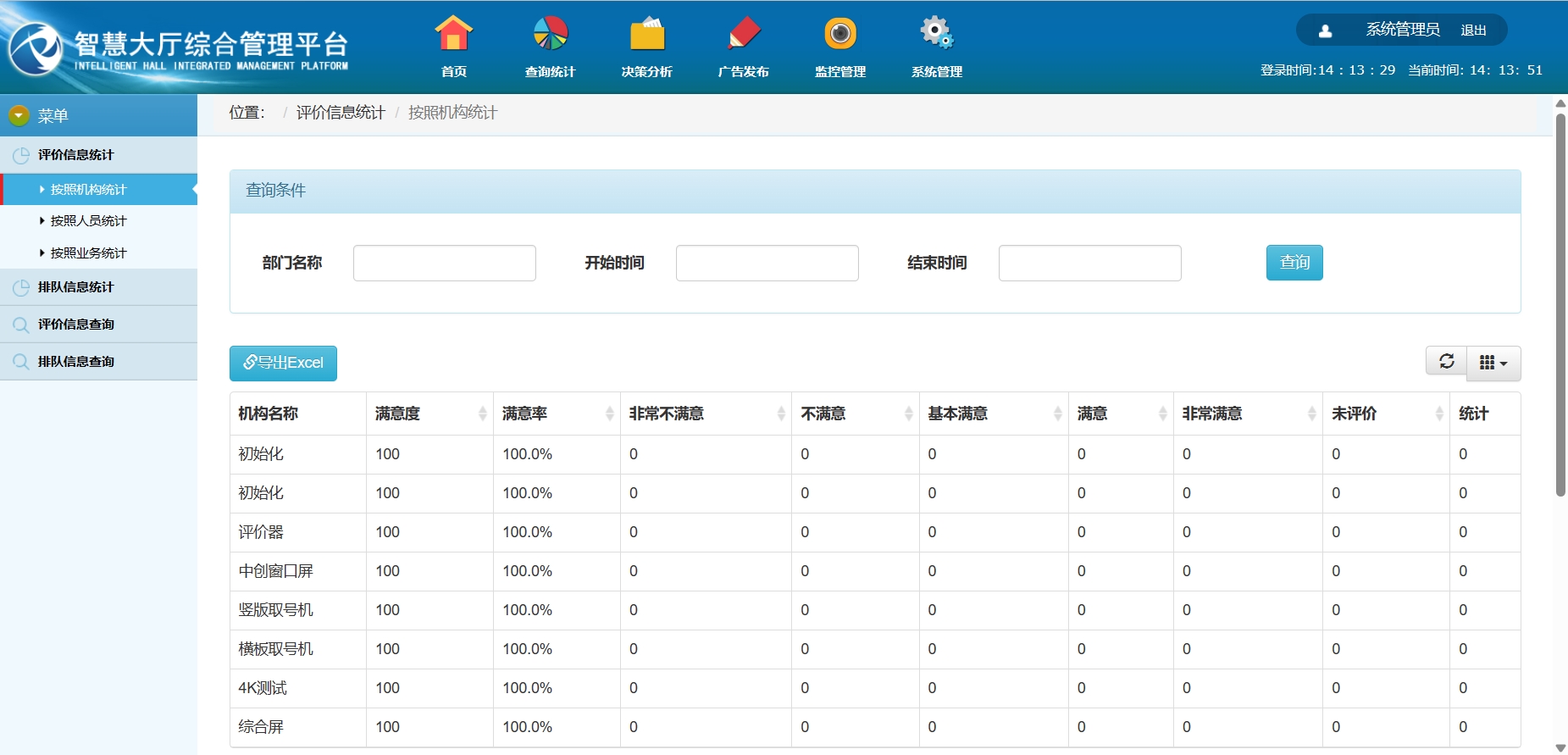
Task: Collapse the 评价信息统计 menu section
Action: point(98,155)
